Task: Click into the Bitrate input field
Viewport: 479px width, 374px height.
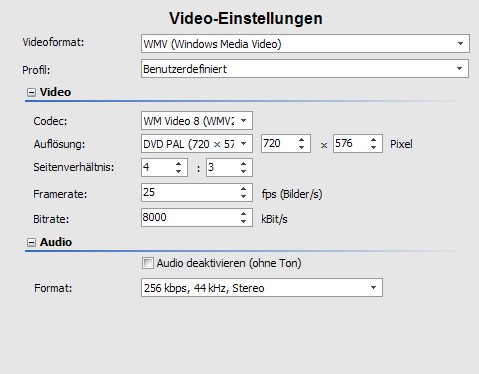Action: click(190, 217)
